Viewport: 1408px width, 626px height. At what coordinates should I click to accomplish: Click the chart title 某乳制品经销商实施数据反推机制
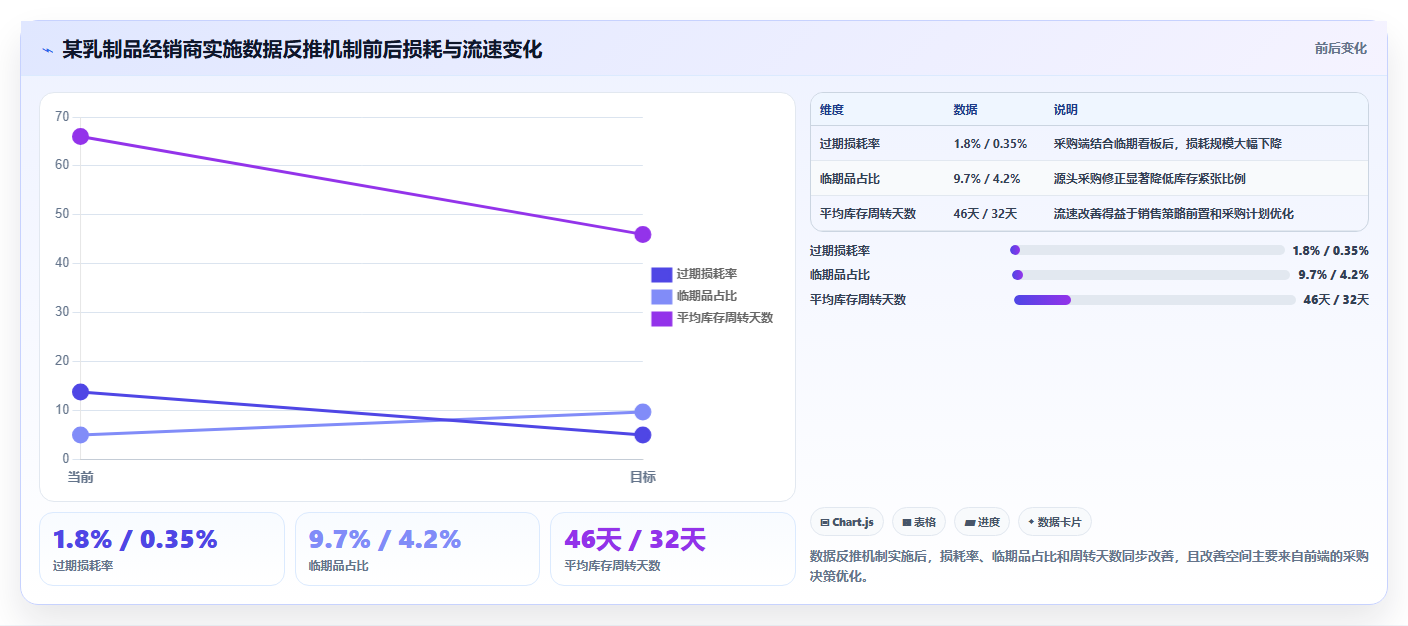(302, 49)
